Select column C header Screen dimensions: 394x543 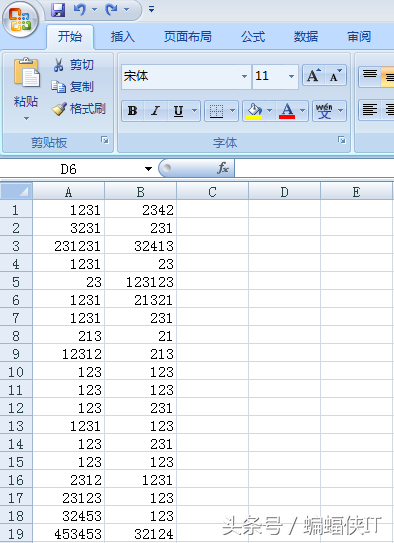click(213, 192)
